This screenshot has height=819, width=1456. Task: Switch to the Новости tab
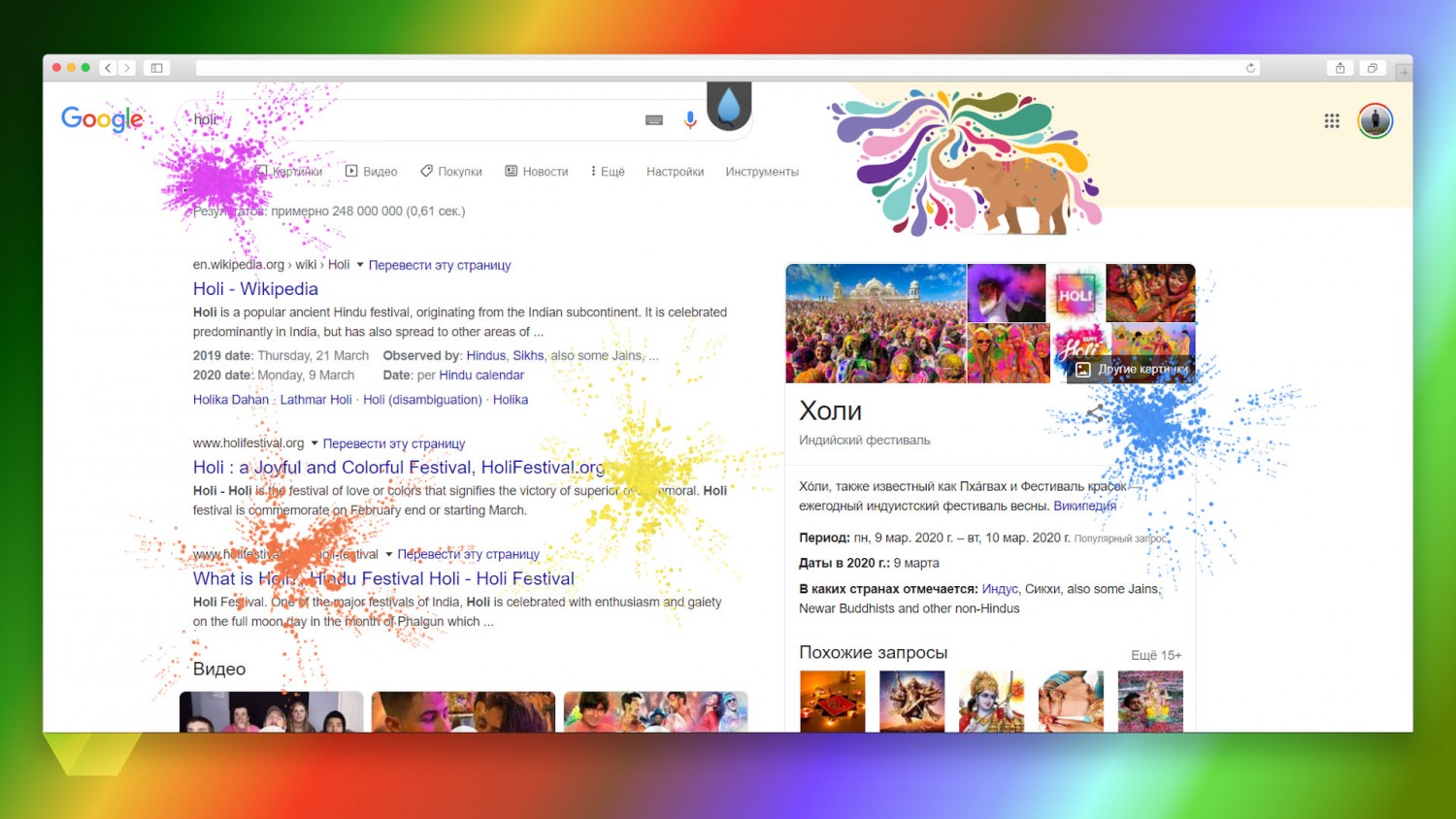pyautogui.click(x=537, y=172)
